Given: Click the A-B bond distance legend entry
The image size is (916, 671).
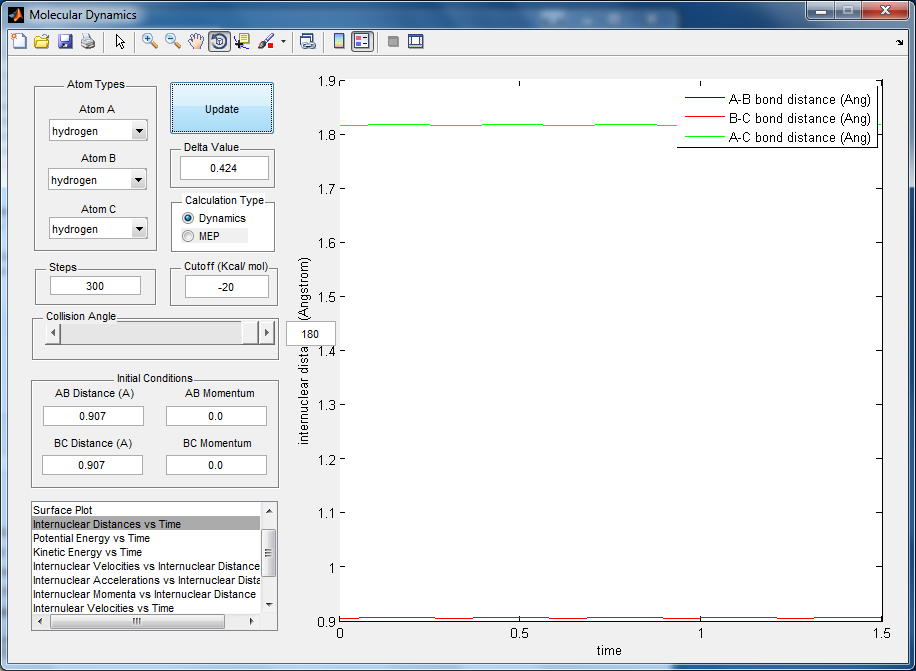Looking at the screenshot, I should (x=778, y=99).
